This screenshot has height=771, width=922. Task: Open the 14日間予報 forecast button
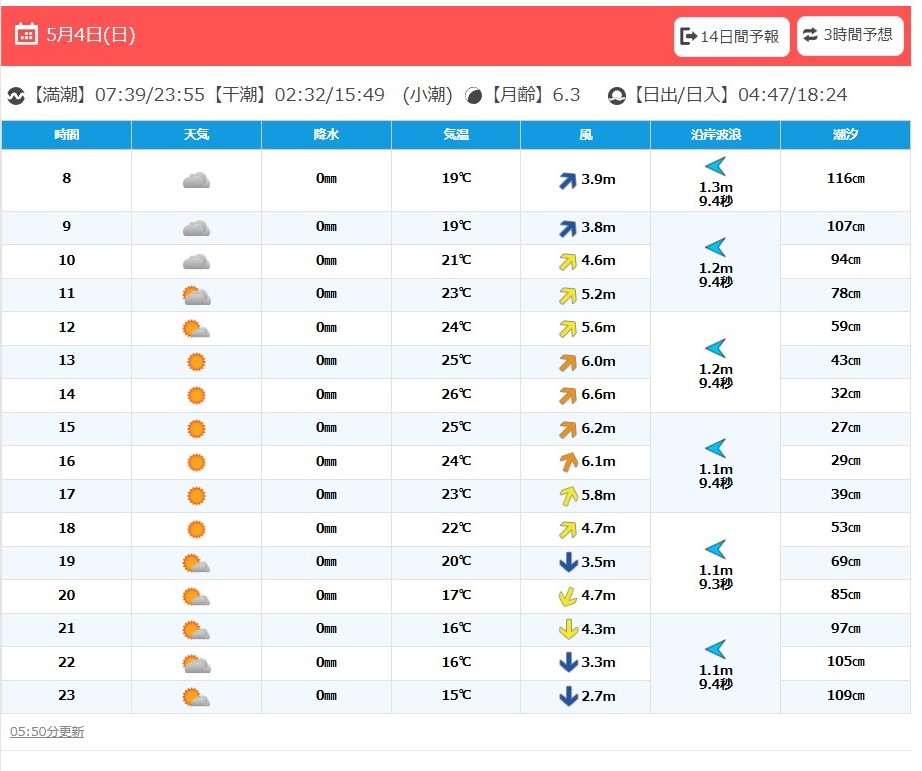coord(731,36)
